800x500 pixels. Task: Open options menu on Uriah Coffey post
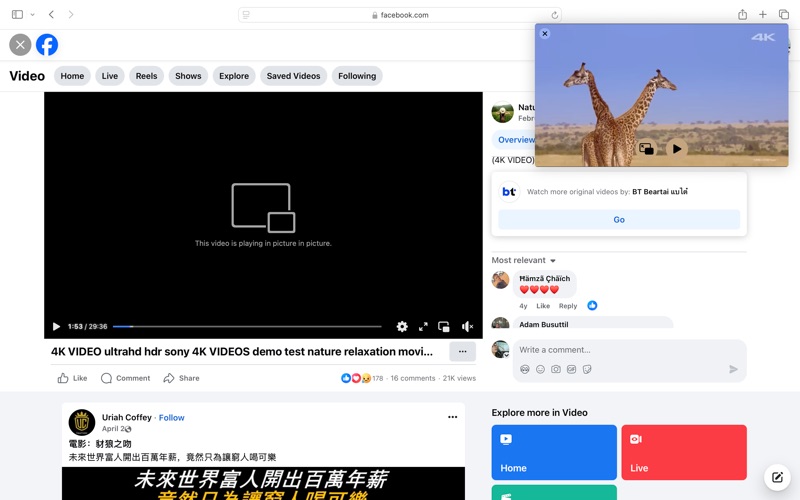tap(452, 417)
